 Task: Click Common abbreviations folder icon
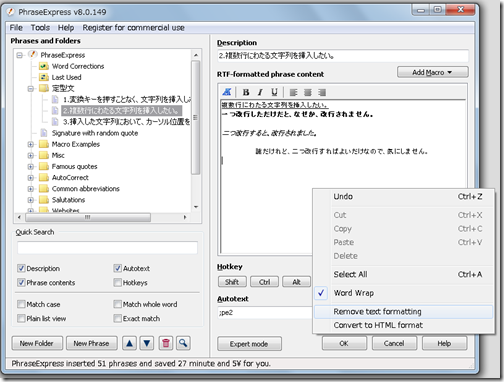(44, 189)
